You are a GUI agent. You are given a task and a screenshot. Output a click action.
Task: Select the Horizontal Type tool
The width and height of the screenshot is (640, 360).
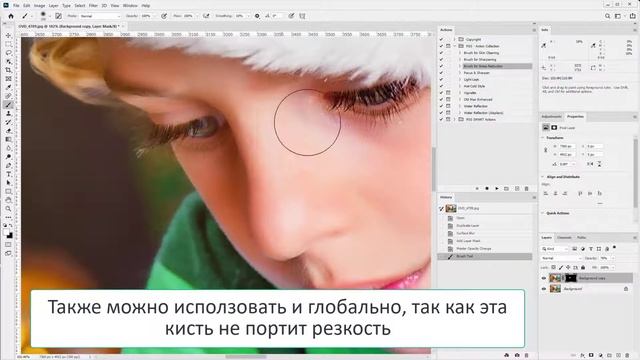(9, 174)
